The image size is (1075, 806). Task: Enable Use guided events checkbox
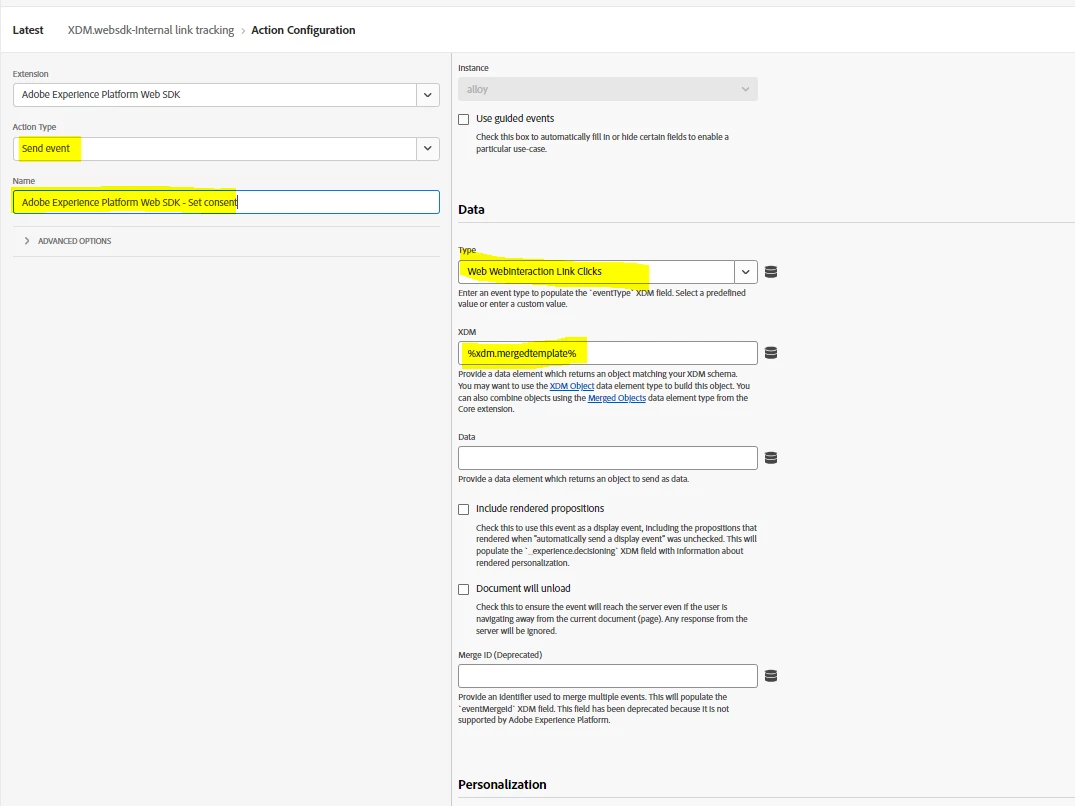(463, 119)
